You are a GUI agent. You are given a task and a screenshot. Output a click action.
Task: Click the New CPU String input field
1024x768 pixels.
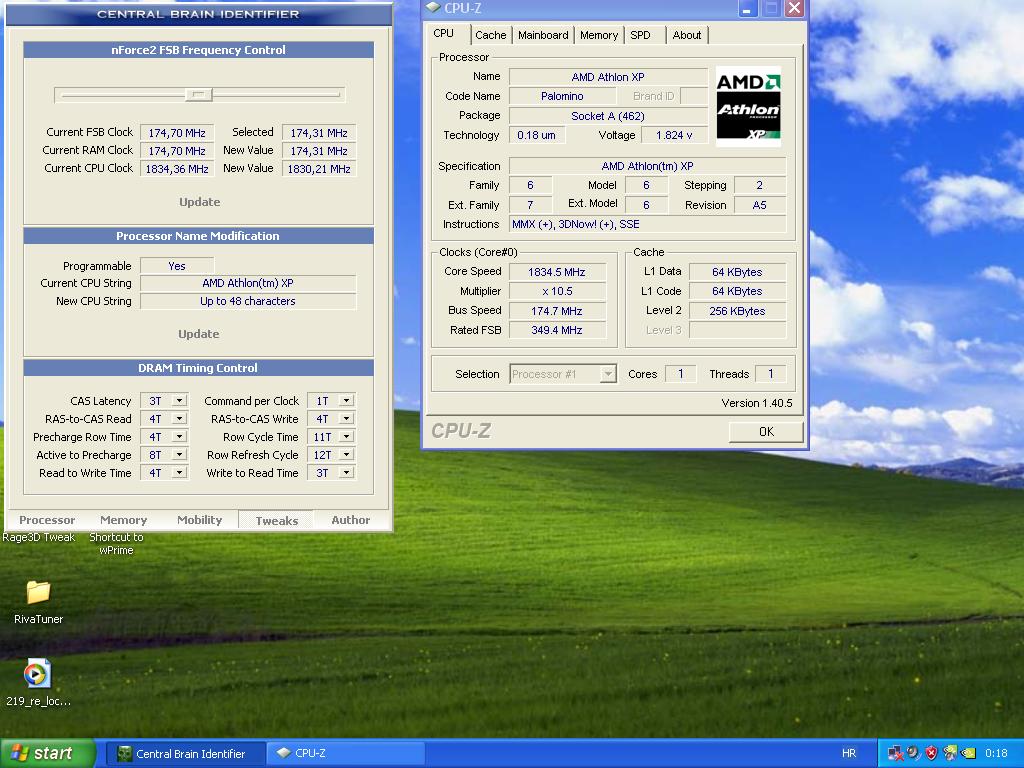(x=248, y=301)
